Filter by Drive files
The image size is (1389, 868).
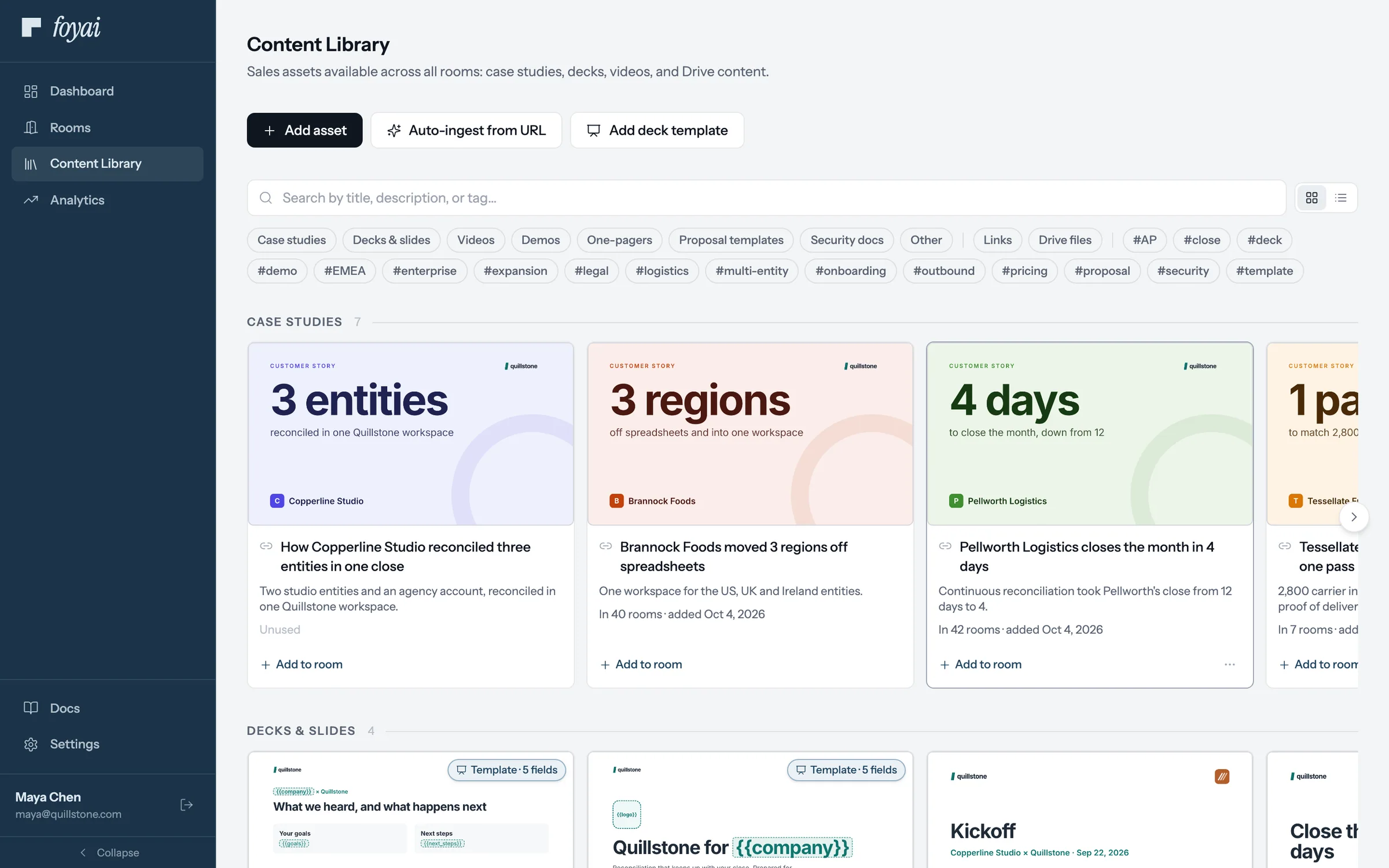[x=1065, y=240]
